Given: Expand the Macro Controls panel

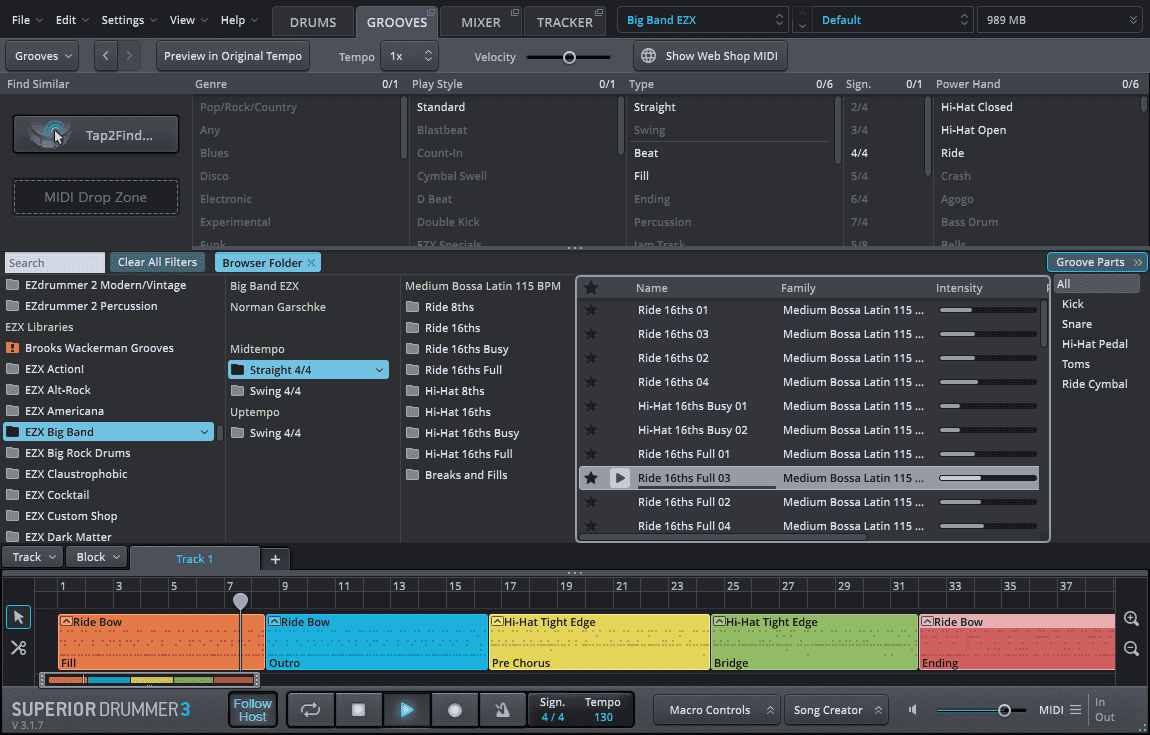Looking at the screenshot, I should tap(717, 709).
